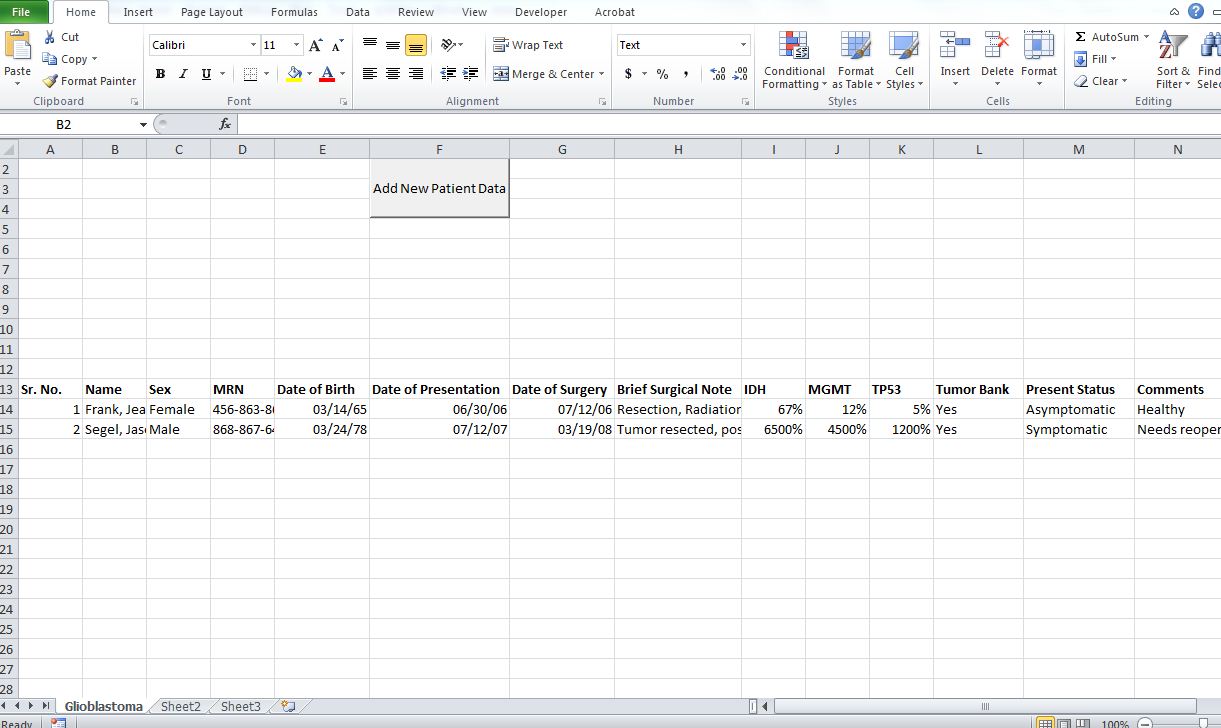Click the yellow Fill Color swatch

click(x=294, y=74)
